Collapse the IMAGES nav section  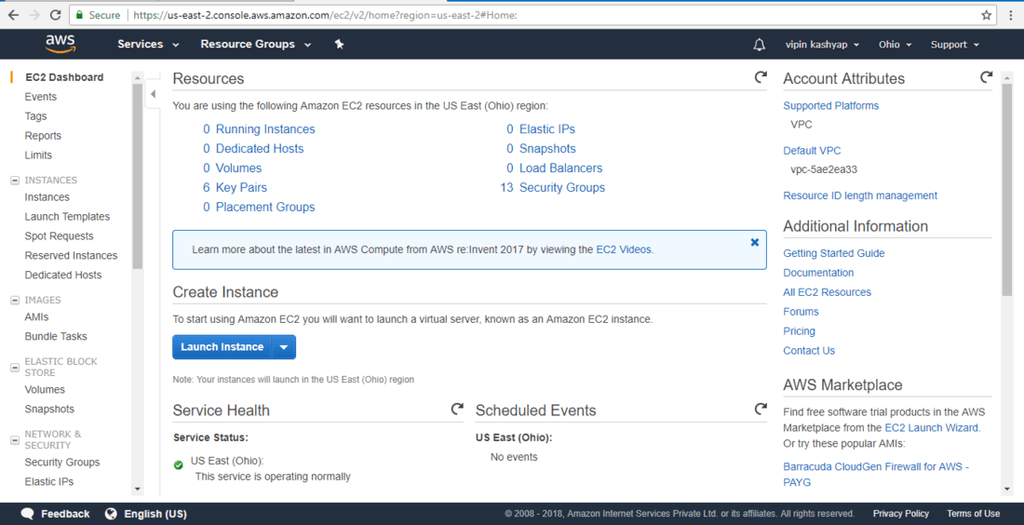tap(14, 300)
